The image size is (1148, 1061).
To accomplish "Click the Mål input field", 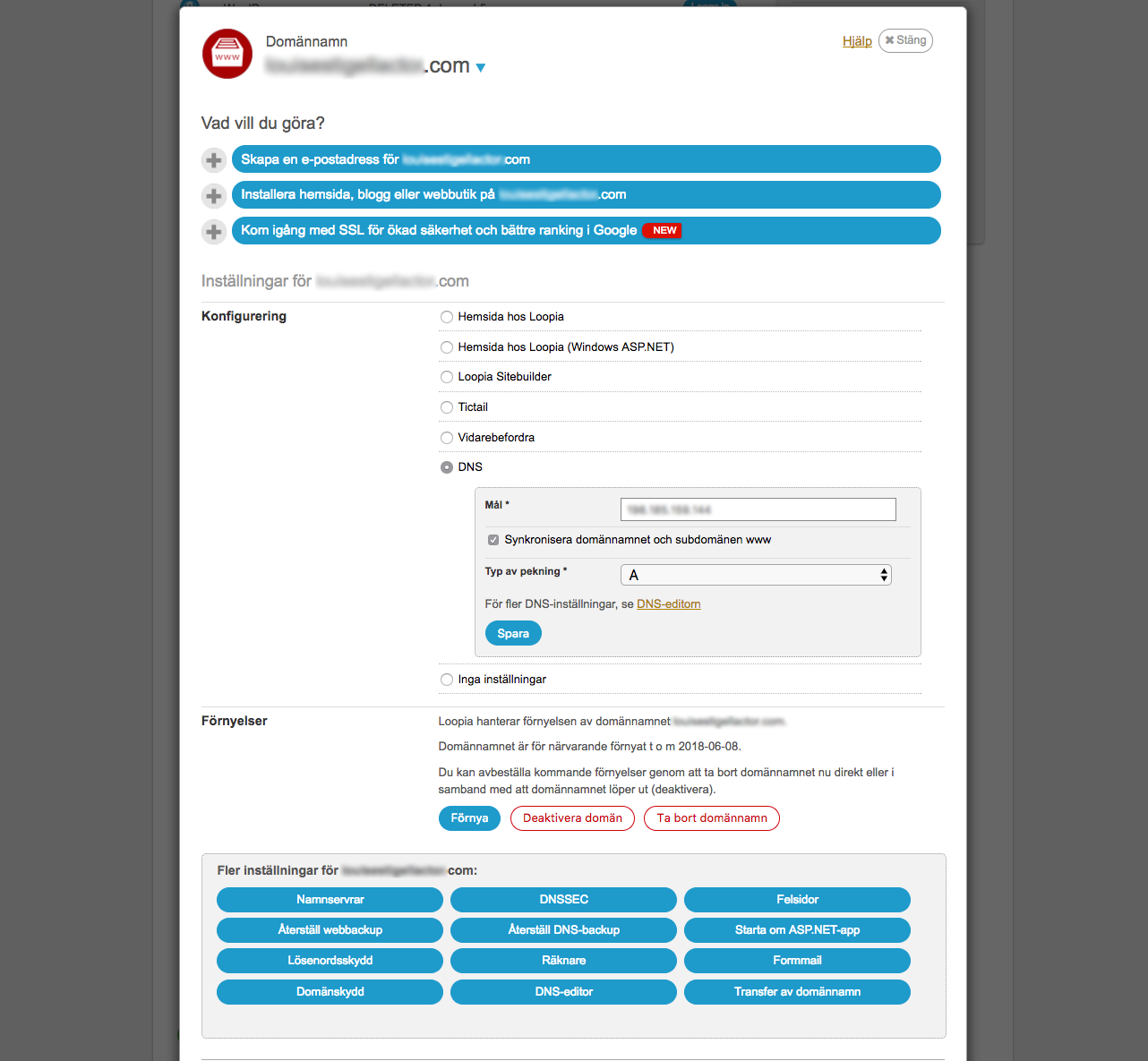I will point(758,509).
